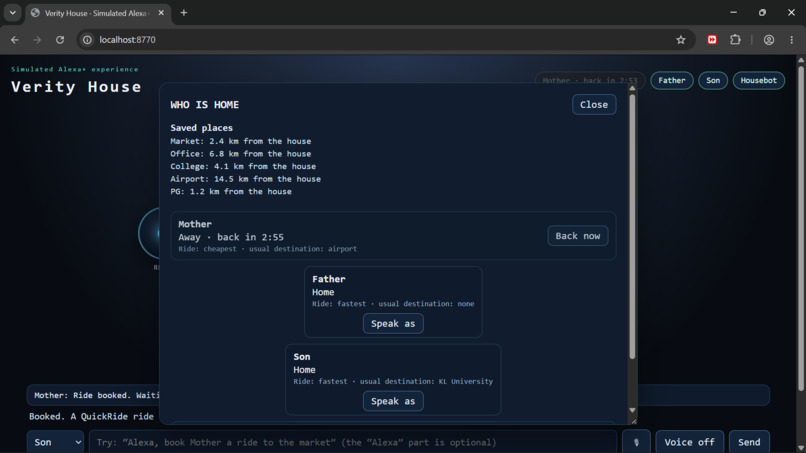Click the dialog scrollbar down arrow
Image resolution: width=806 pixels, height=453 pixels.
coord(632,410)
